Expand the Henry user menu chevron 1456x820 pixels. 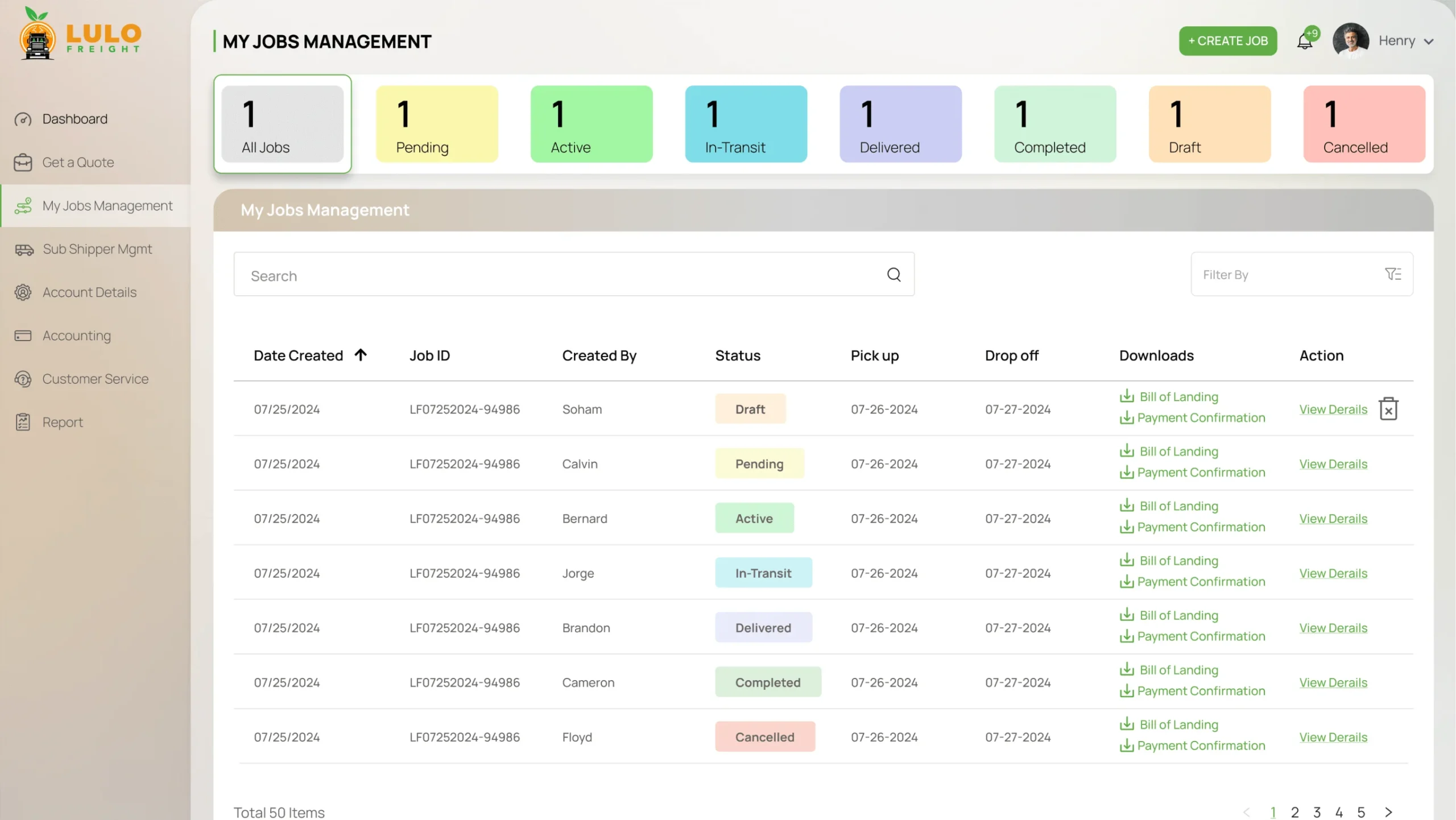pos(1428,42)
